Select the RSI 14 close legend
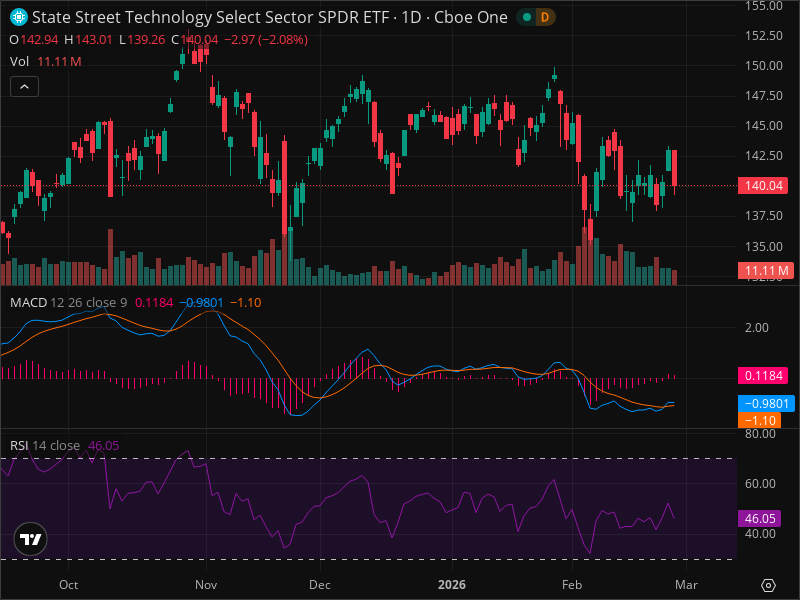The width and height of the screenshot is (800, 600). pyautogui.click(x=45, y=445)
